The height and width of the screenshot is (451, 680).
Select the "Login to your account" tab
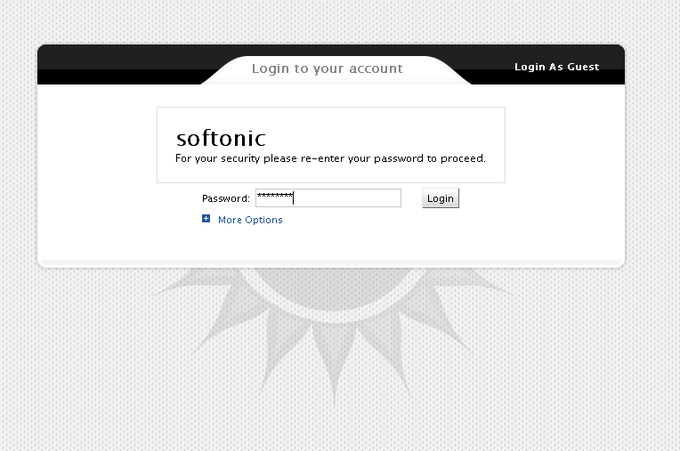click(327, 69)
